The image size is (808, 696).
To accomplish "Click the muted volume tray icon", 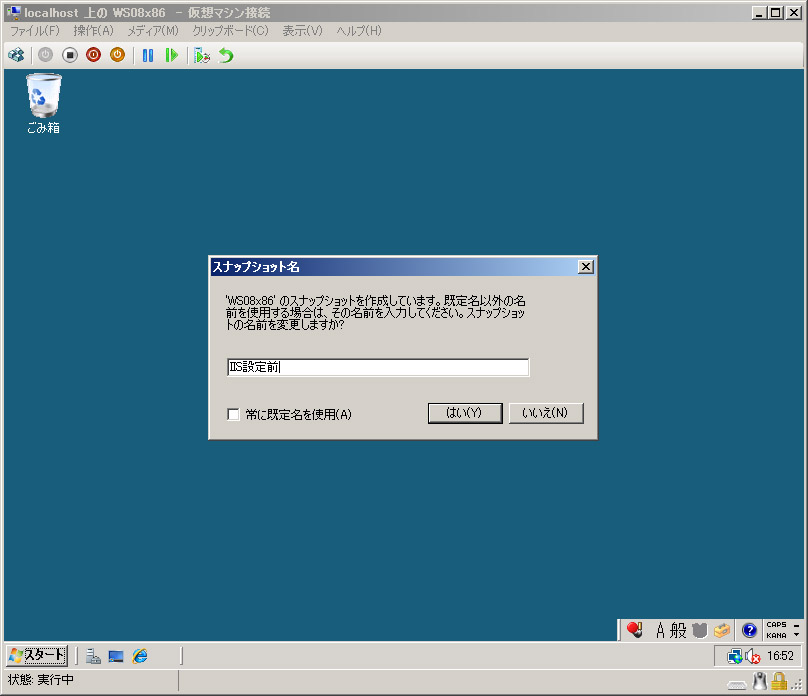I will coord(752,656).
